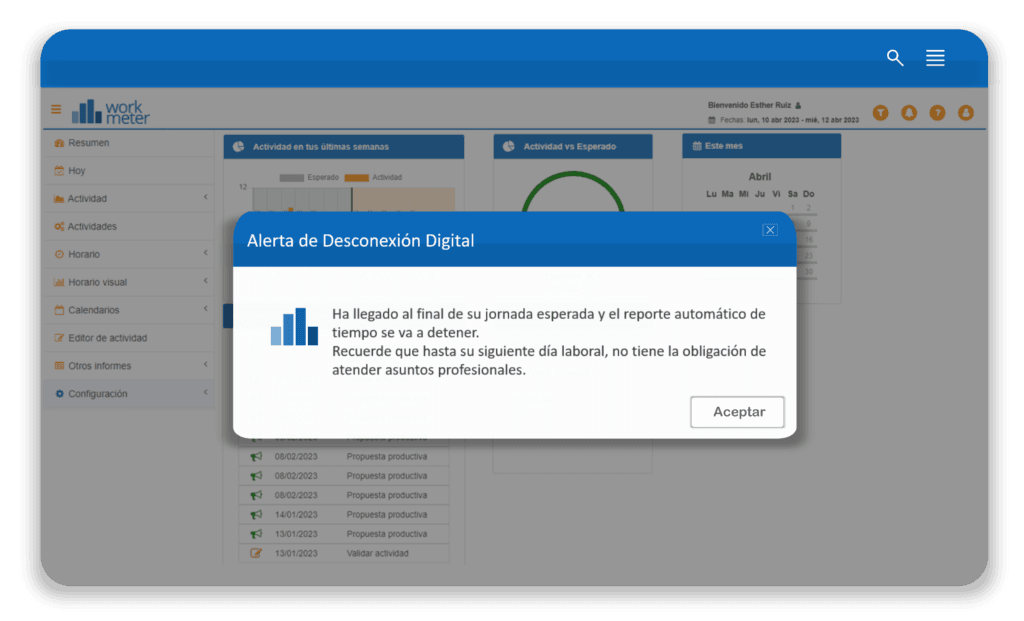Open the orange filter icon

[x=880, y=113]
